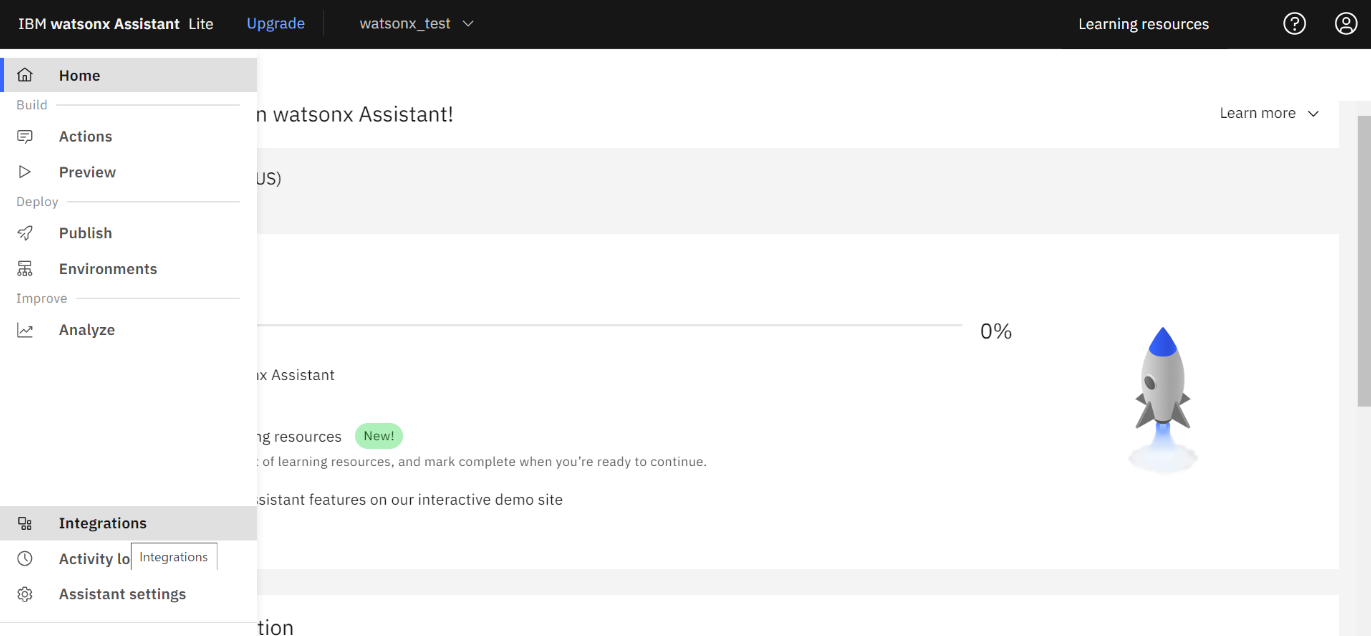
Task: Open the user profile avatar icon
Action: 1346,24
